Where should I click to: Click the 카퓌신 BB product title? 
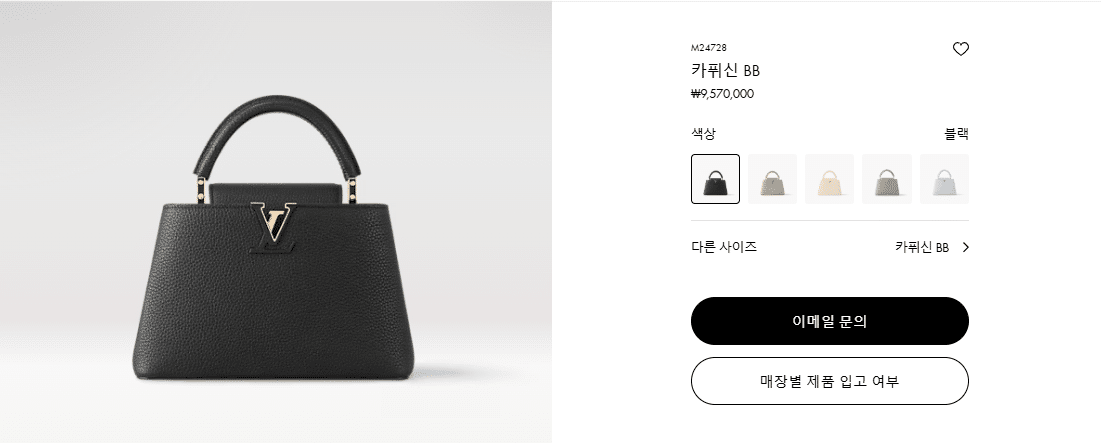point(725,70)
